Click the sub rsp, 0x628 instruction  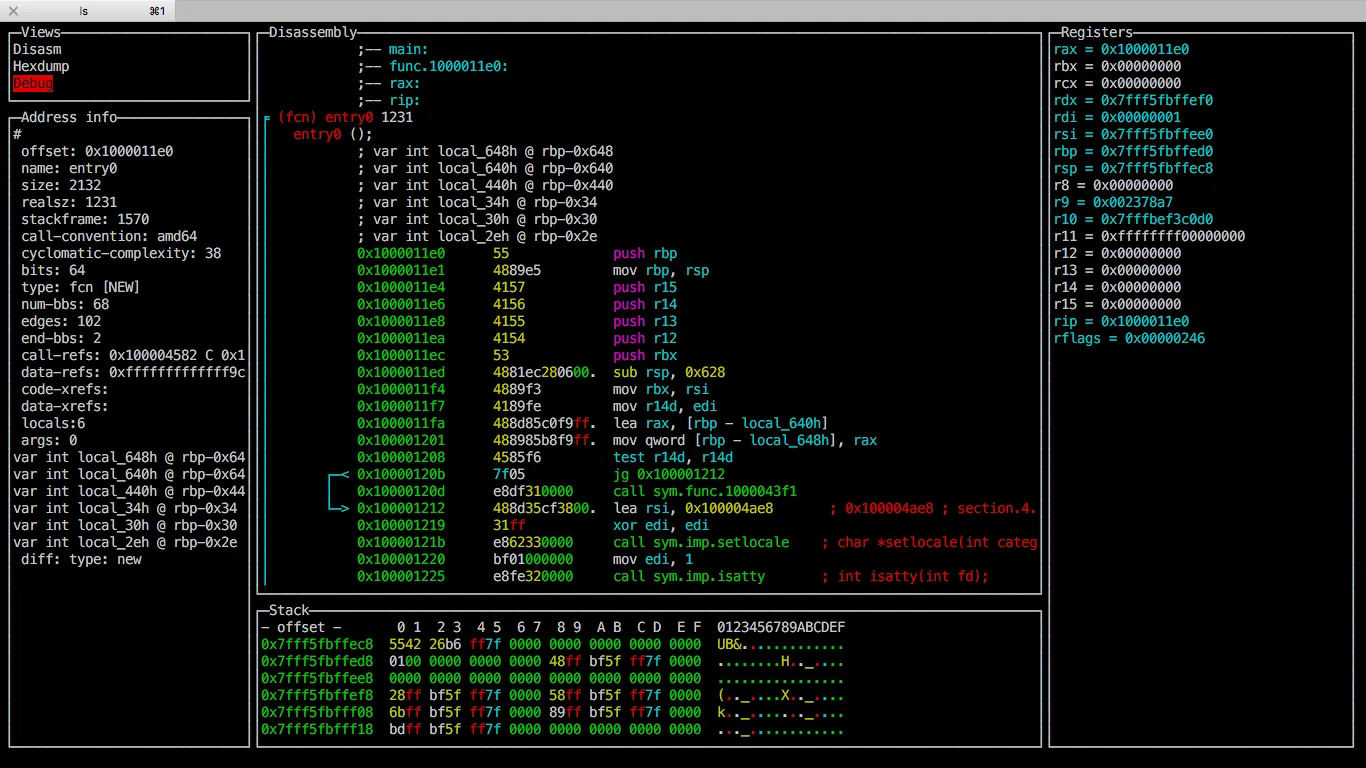click(669, 372)
